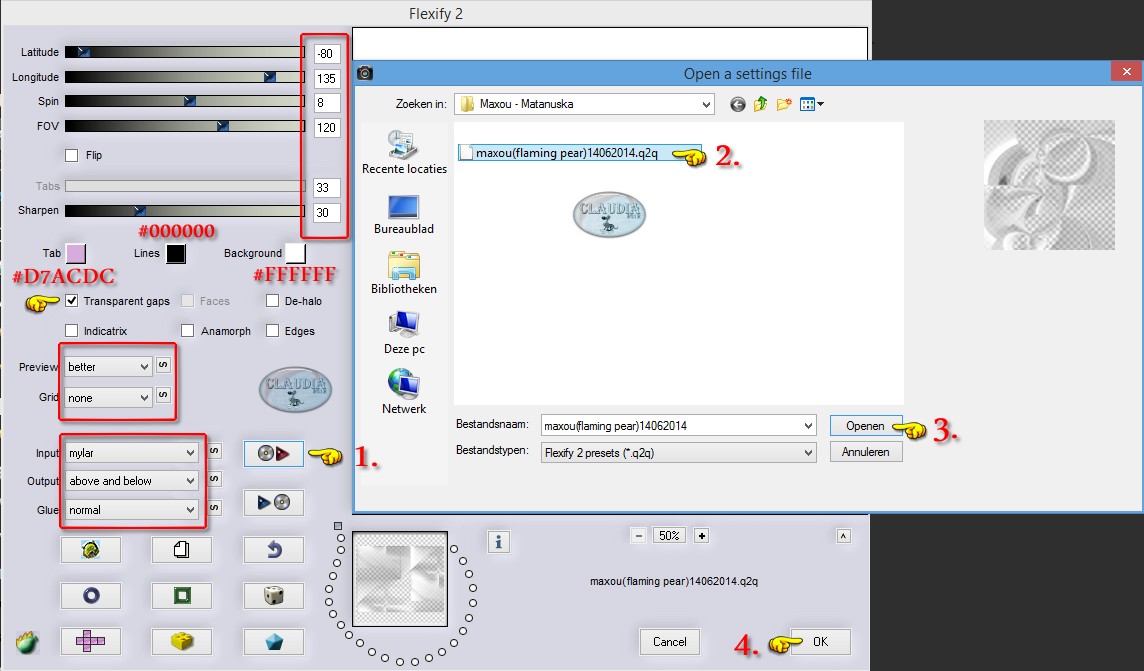
Task: Go up one folder level icon
Action: [760, 104]
